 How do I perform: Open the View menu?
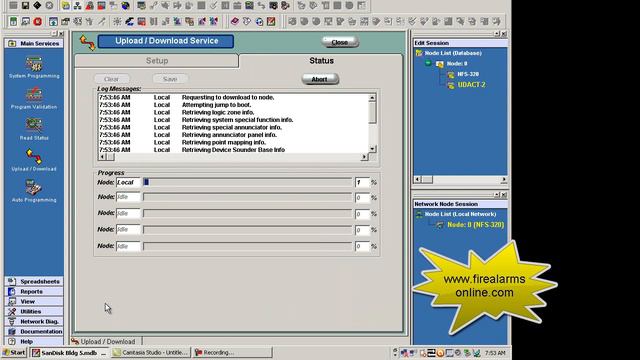[34, 301]
